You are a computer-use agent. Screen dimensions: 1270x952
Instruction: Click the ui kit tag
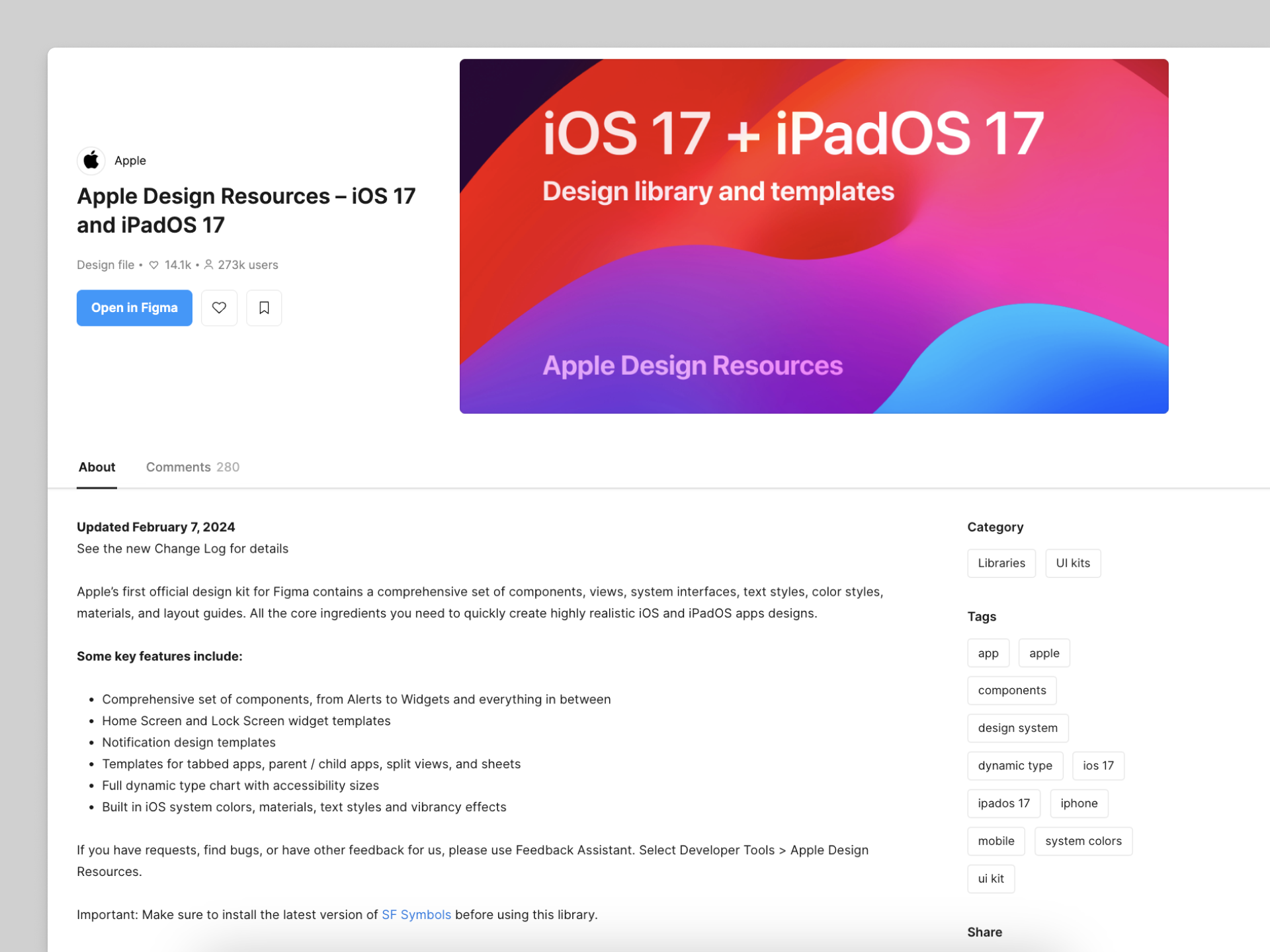990,879
